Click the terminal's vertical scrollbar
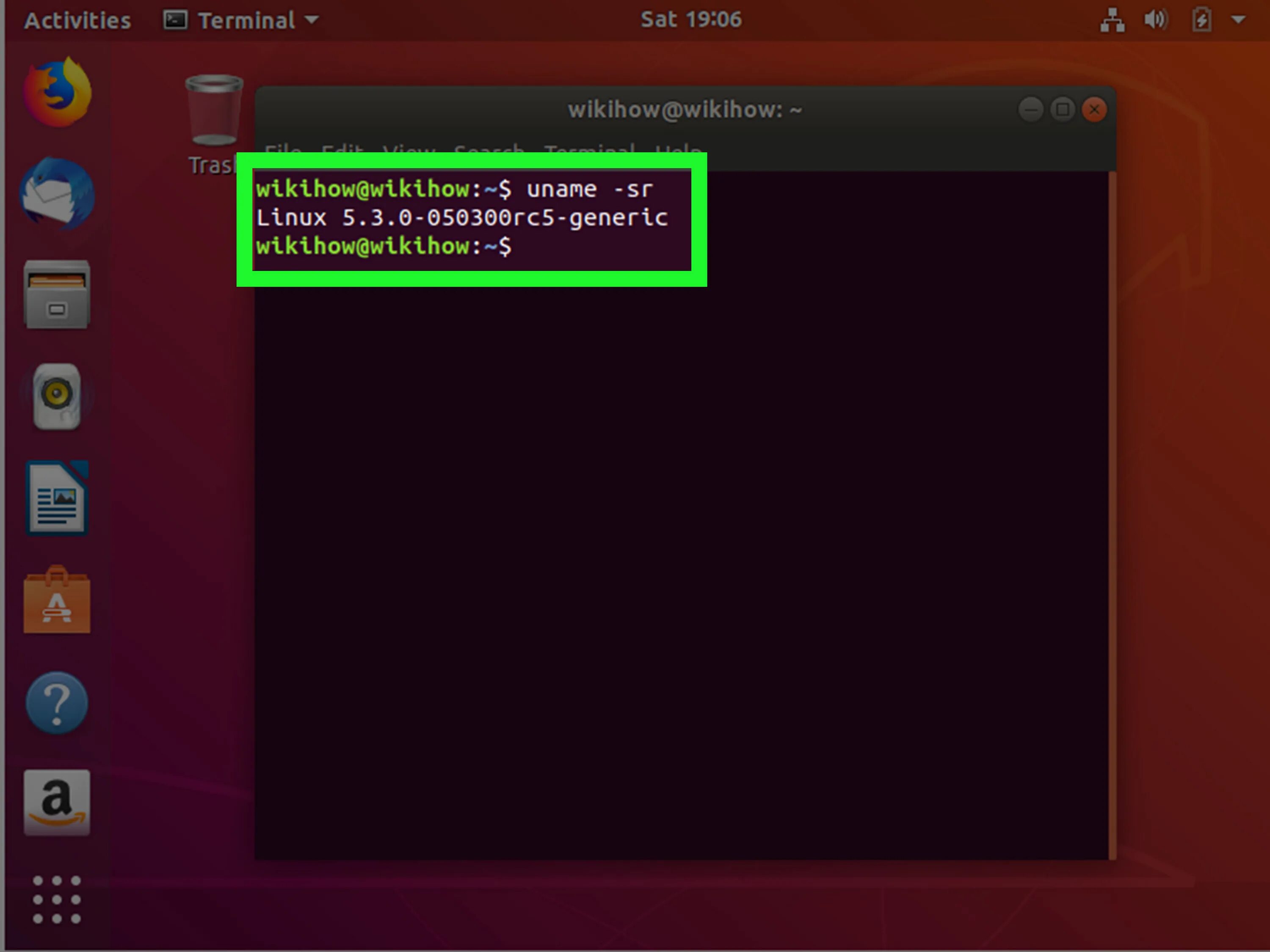This screenshot has height=952, width=1270. [x=1112, y=517]
